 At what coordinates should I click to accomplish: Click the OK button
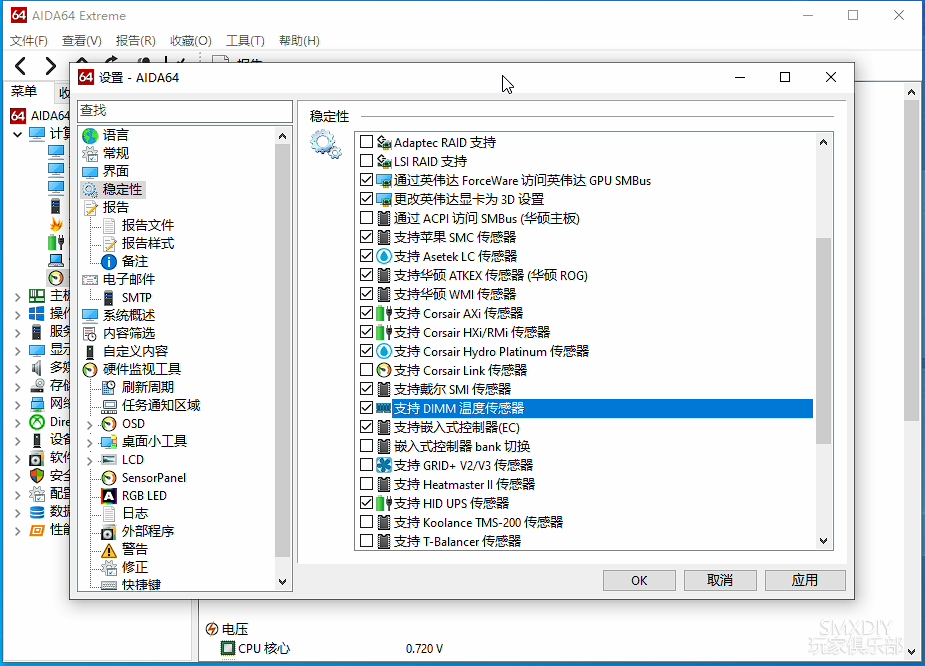pos(639,580)
